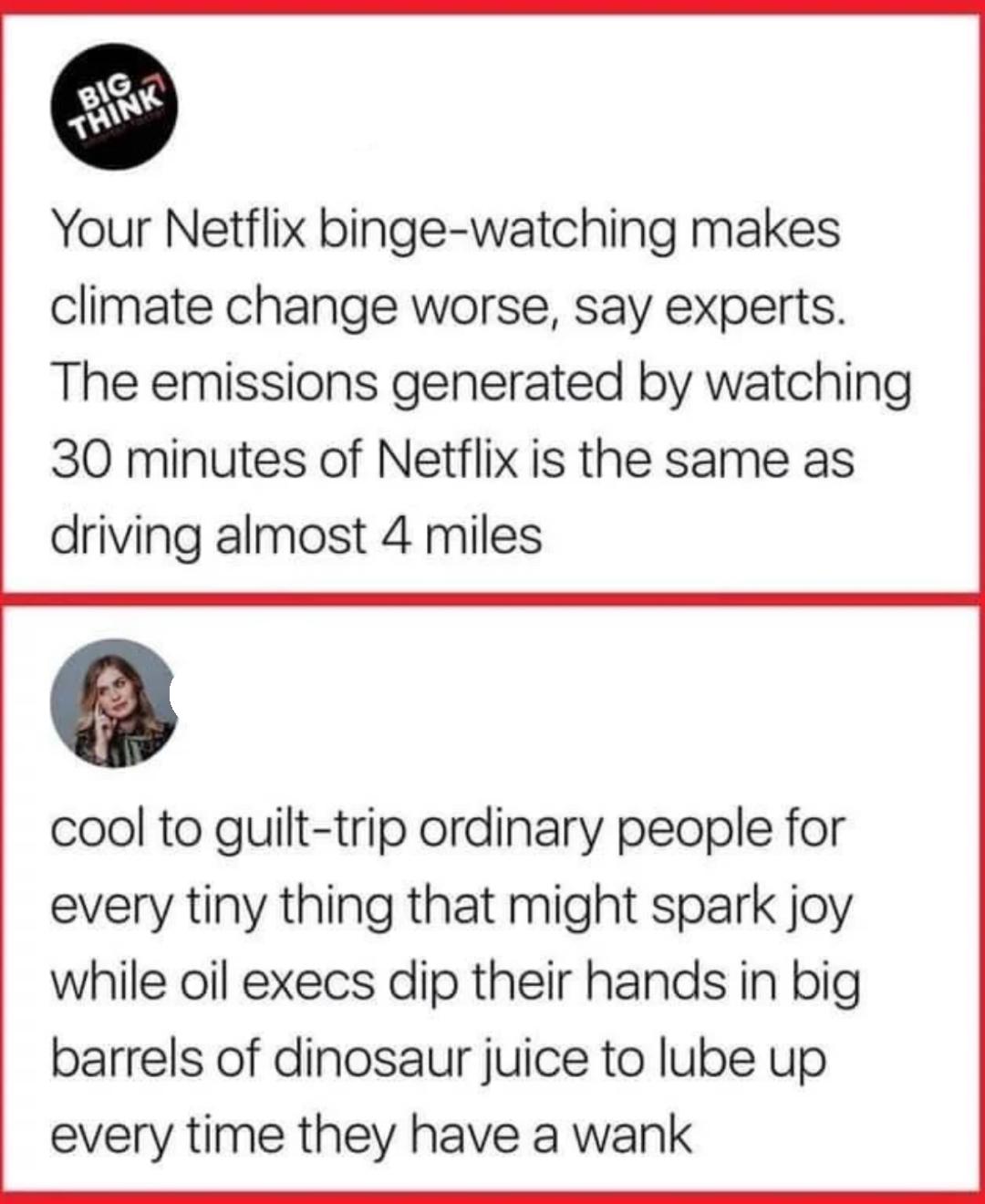
Task: Open the replying woman's profile photo
Action: pyautogui.click(x=113, y=702)
